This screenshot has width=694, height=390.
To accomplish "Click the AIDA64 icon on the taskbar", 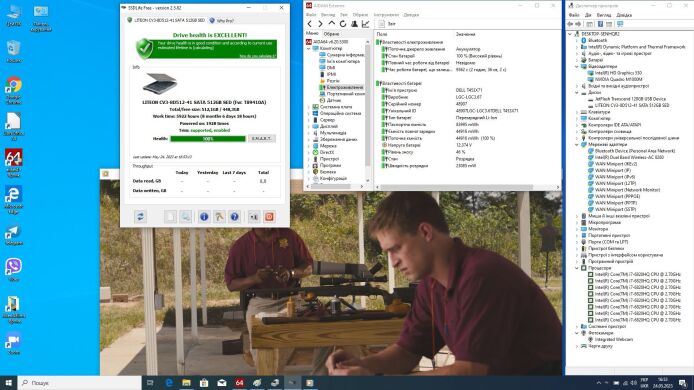I will click(x=239, y=382).
